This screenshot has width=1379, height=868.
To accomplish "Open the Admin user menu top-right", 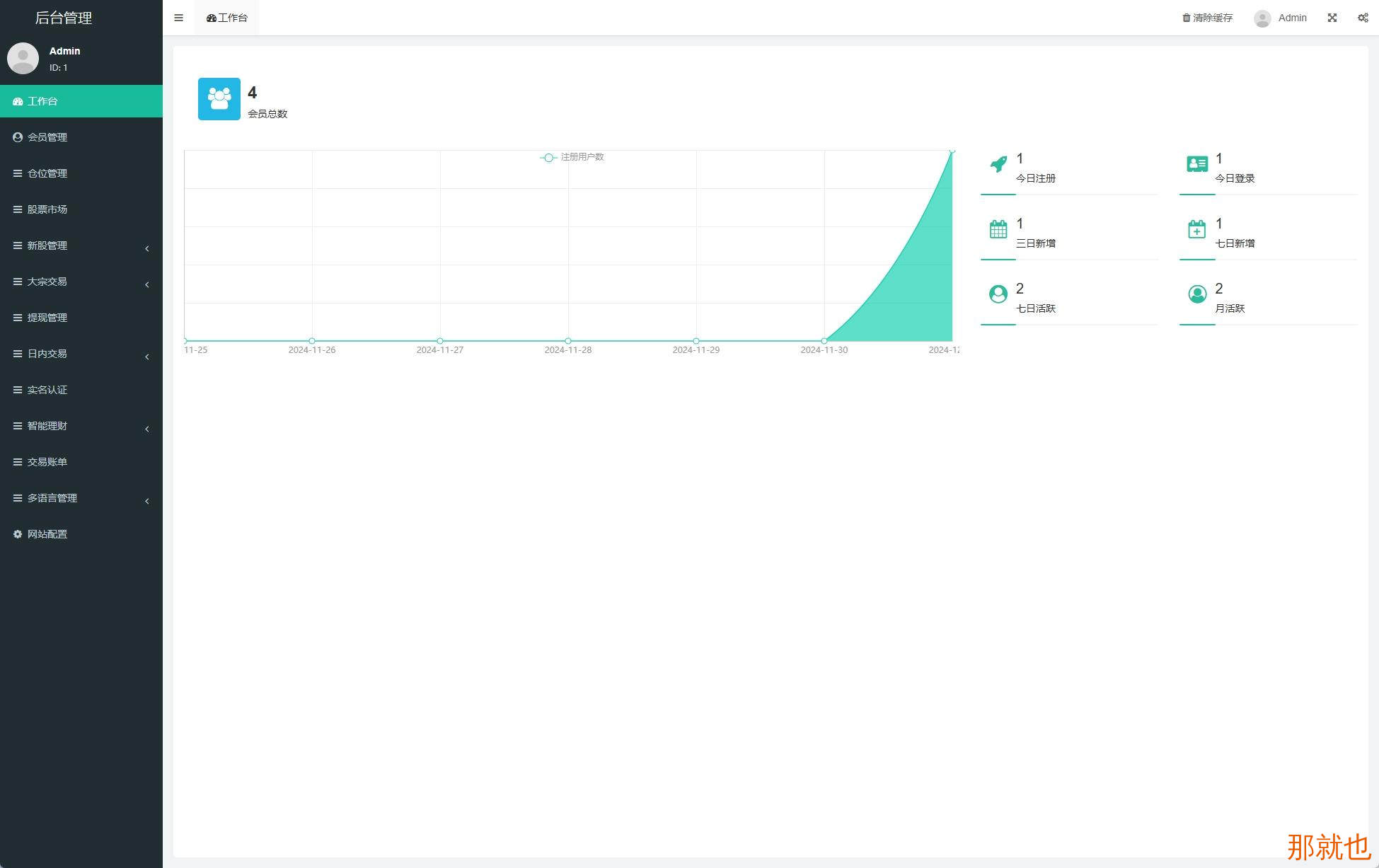I will tap(1281, 18).
